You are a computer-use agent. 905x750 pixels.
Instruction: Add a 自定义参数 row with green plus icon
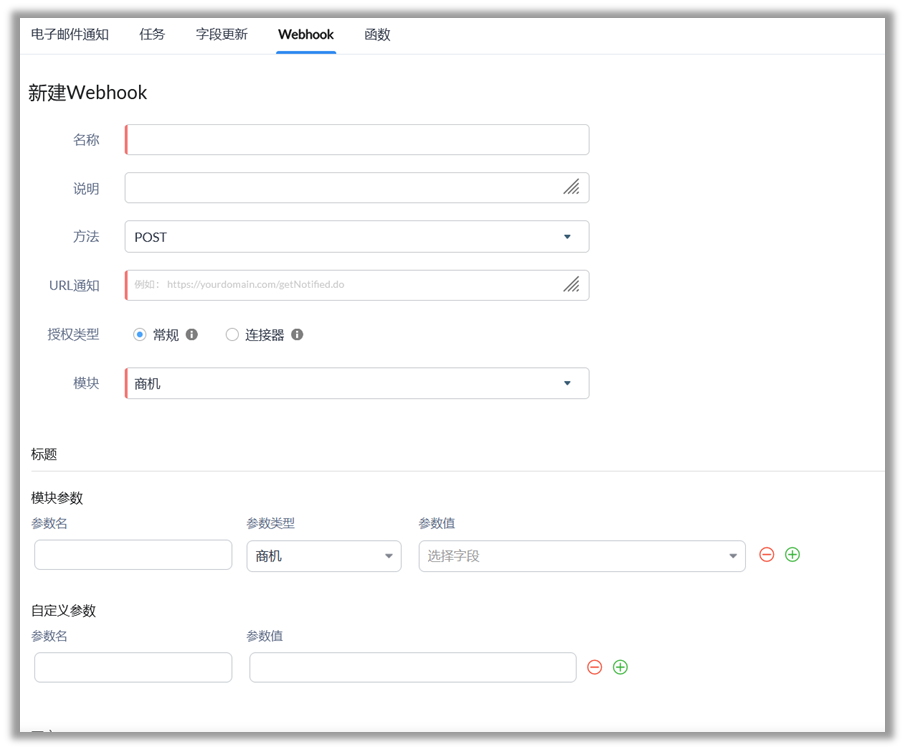coord(620,667)
